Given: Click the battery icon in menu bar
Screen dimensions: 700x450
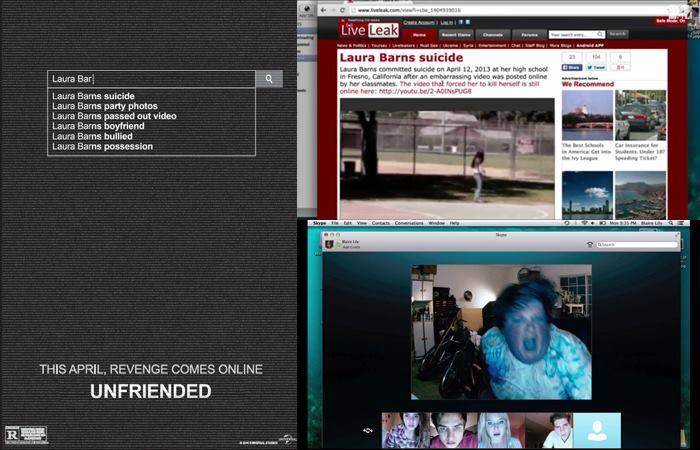Looking at the screenshot, I should 603,223.
